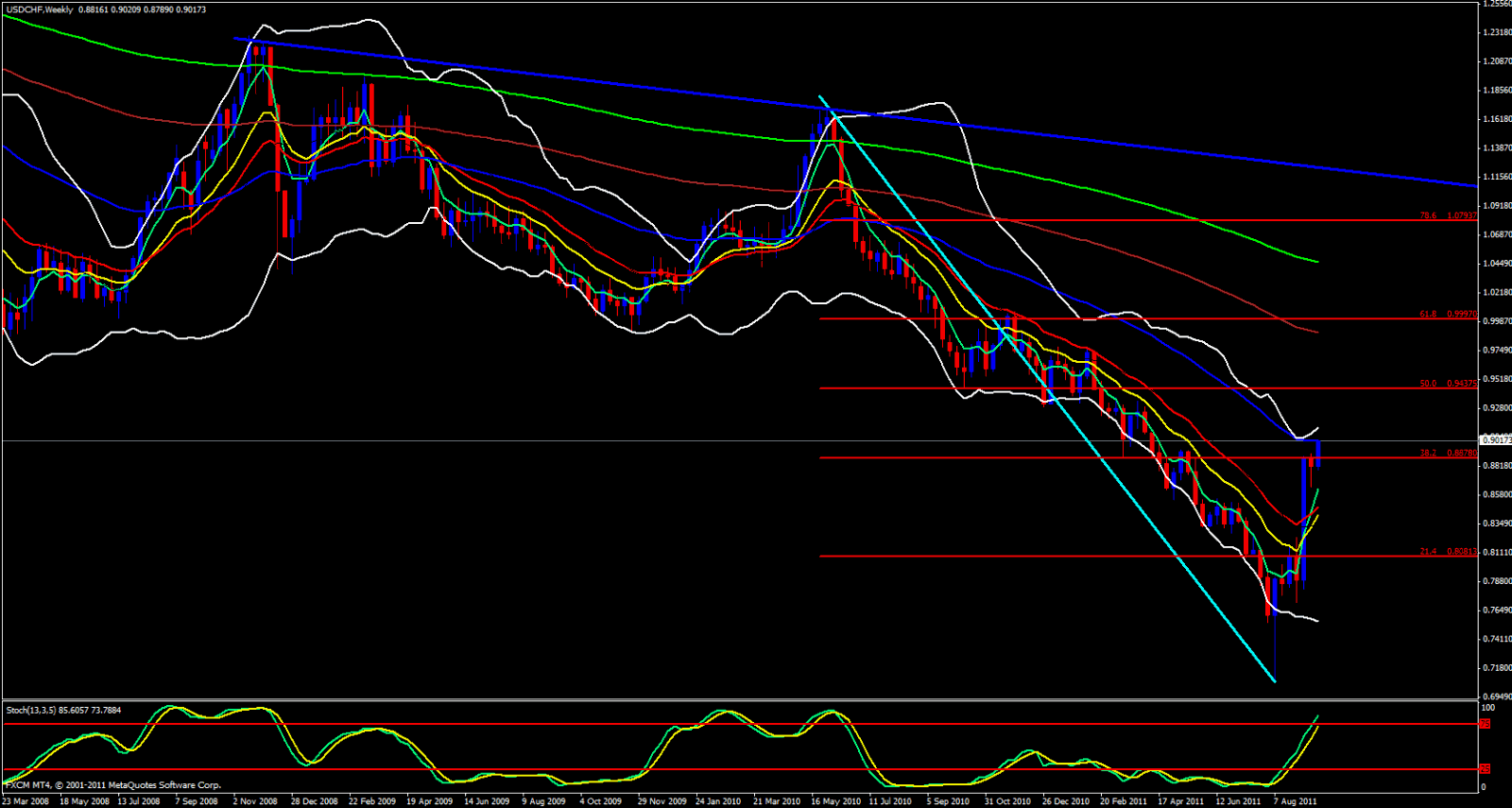Click price scale value 1.09180
The width and height of the screenshot is (1512, 808).
click(1496, 205)
